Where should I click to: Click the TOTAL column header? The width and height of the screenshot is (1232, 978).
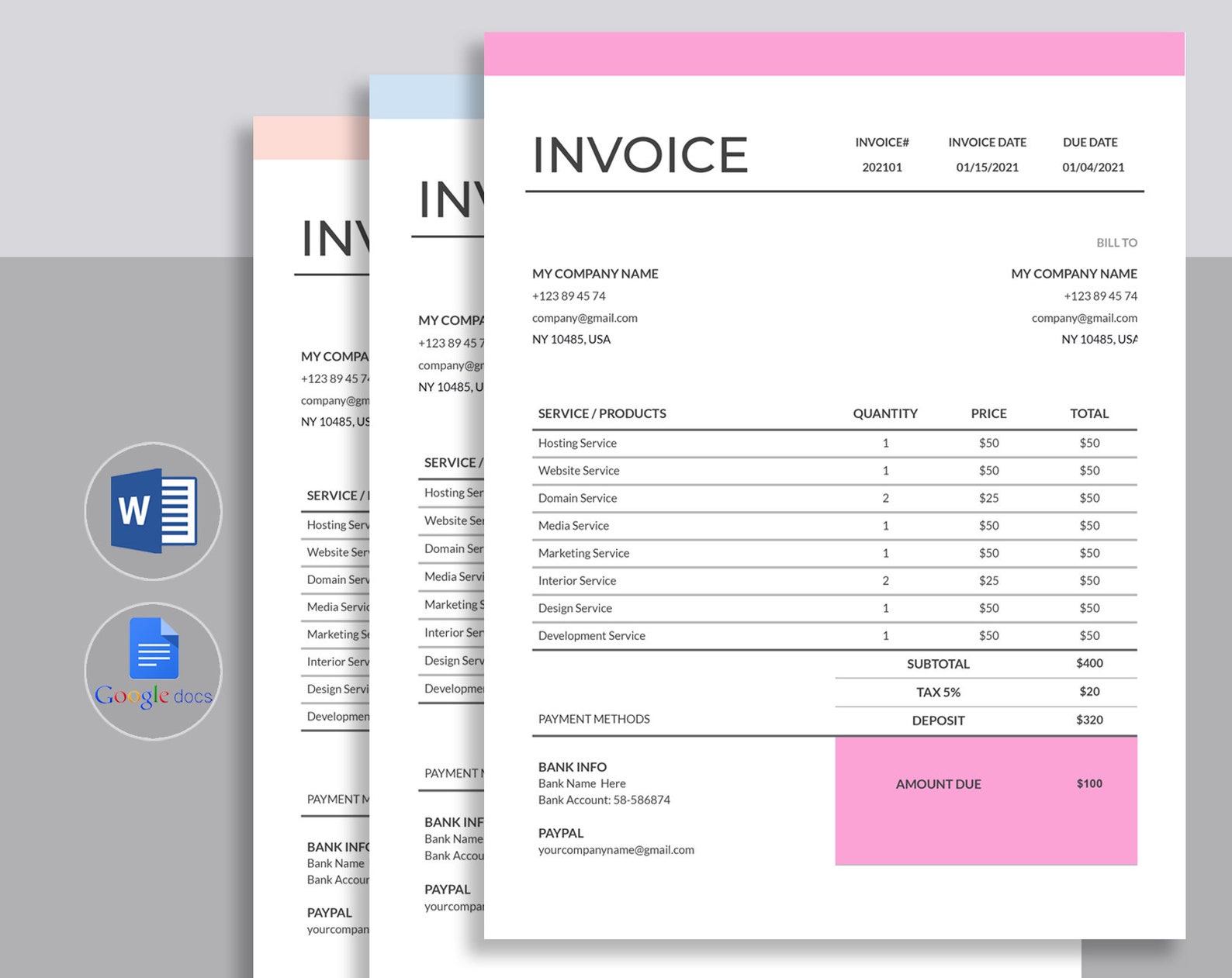click(1089, 413)
